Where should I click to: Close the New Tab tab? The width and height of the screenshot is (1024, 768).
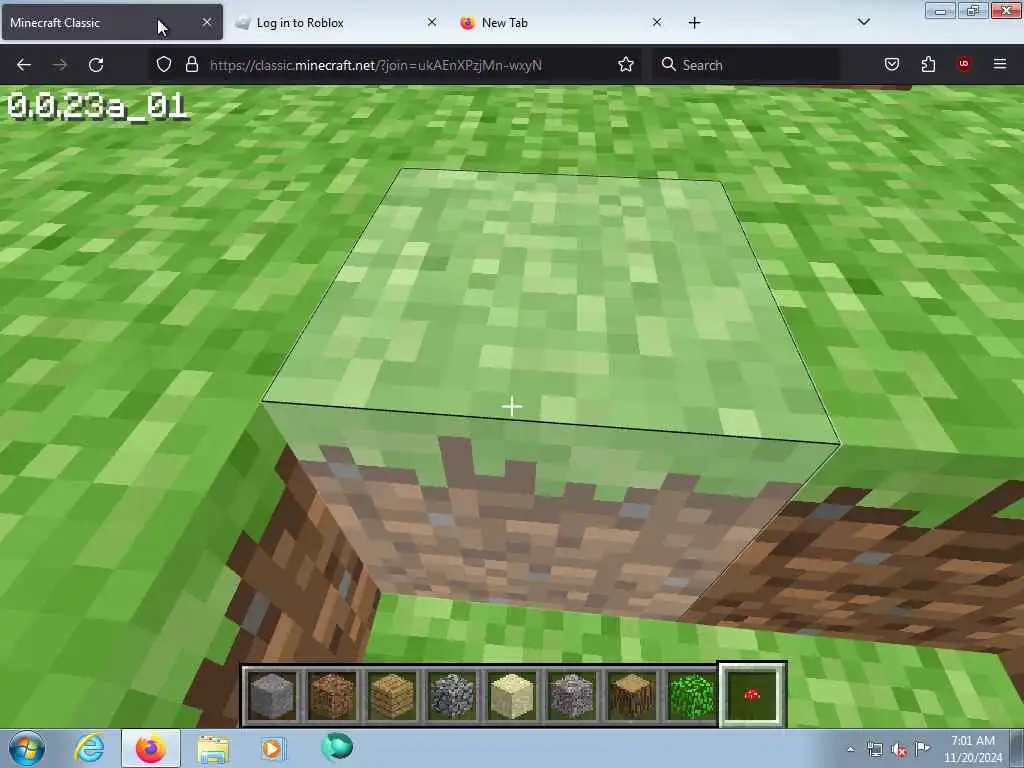click(x=657, y=22)
